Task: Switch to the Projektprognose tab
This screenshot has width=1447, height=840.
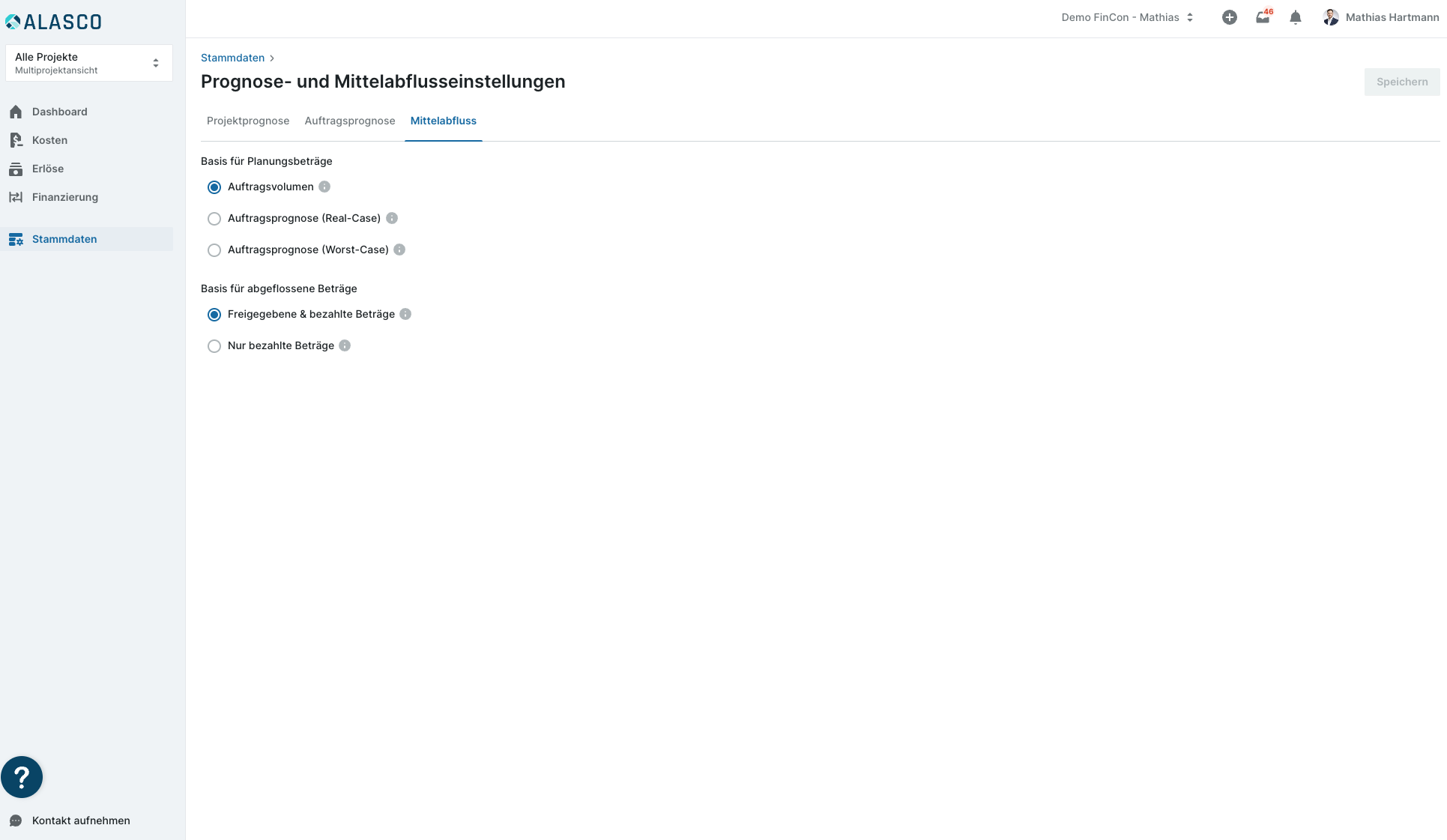Action: (x=248, y=121)
